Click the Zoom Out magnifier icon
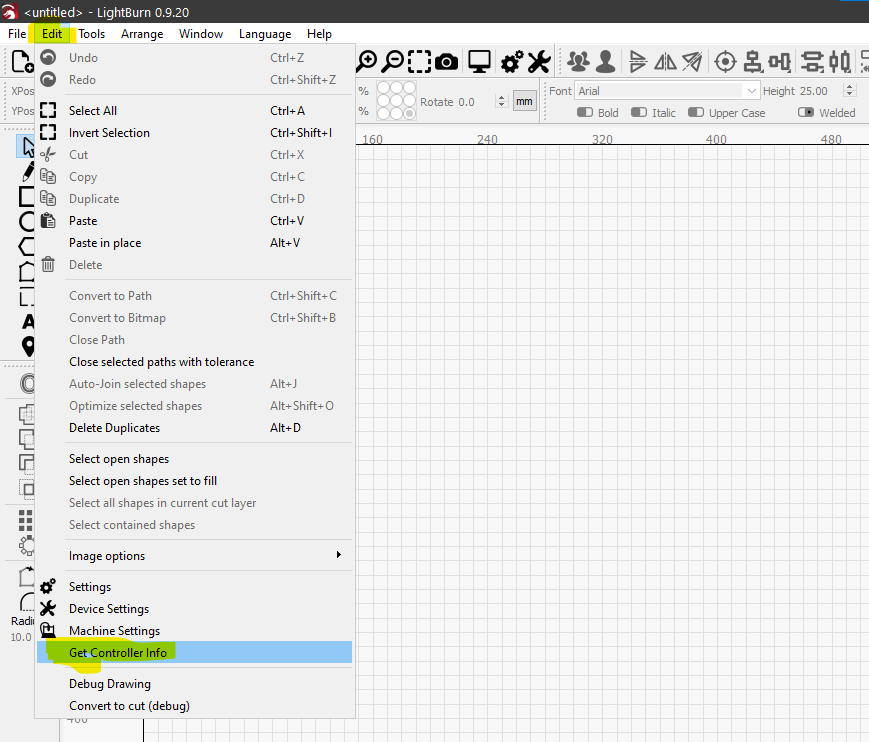Screen dimensions: 869x742 click(x=393, y=62)
